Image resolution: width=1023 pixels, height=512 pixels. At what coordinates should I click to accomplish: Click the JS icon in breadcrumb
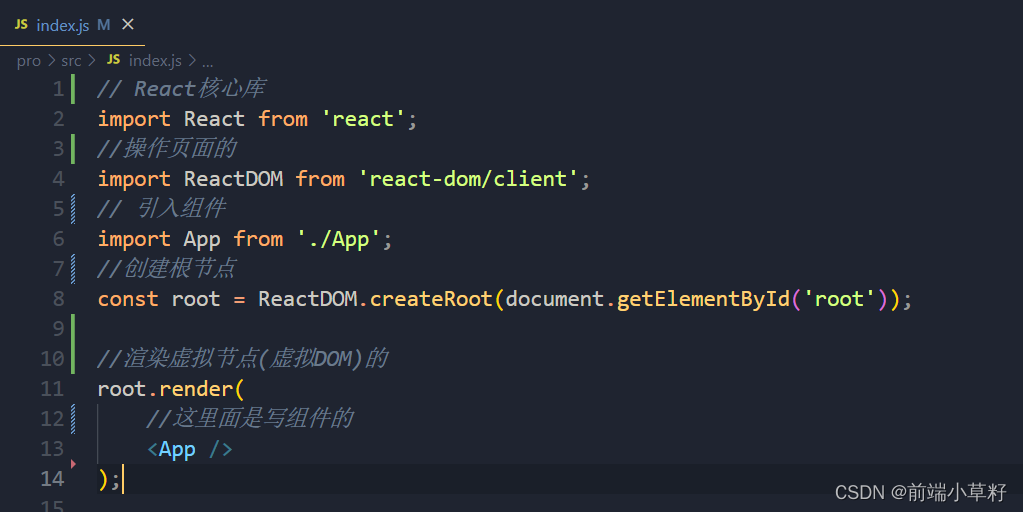click(x=114, y=59)
